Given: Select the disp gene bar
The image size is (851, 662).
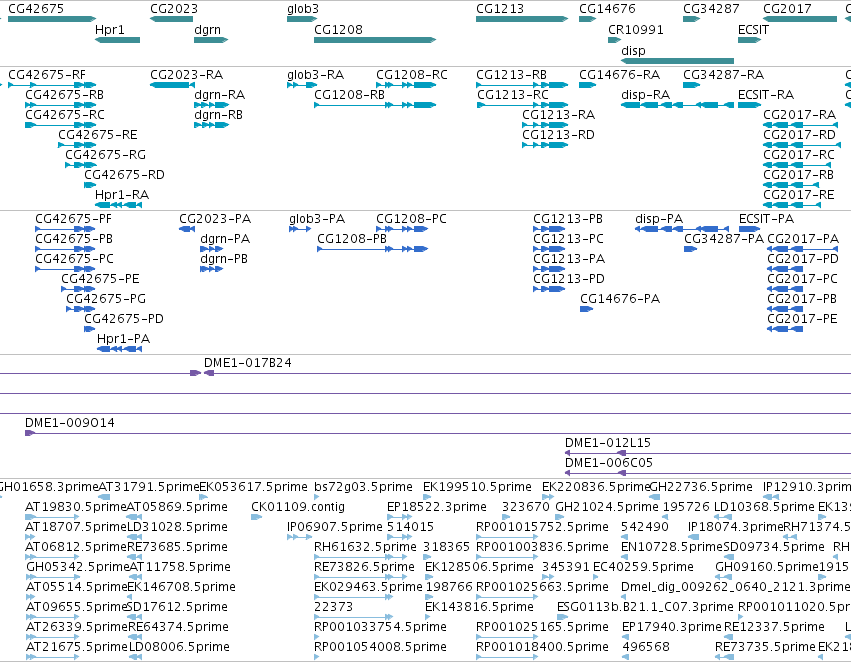Looking at the screenshot, I should (677, 61).
